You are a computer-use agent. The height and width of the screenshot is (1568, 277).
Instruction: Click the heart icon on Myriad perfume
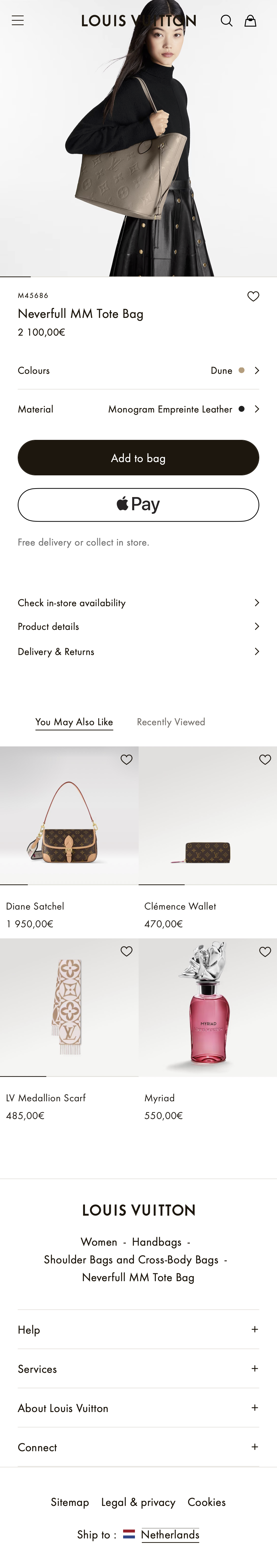265,951
